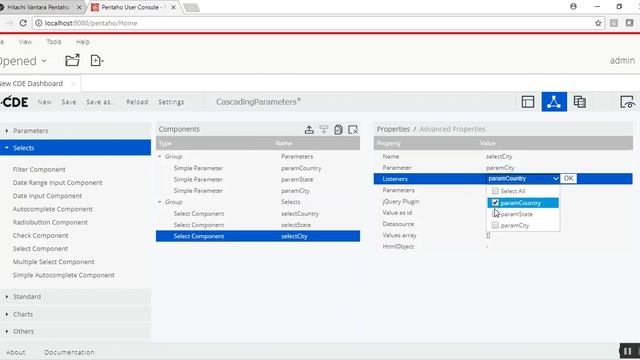
Task: Click the pause button in bottom corner
Action: [x=628, y=351]
